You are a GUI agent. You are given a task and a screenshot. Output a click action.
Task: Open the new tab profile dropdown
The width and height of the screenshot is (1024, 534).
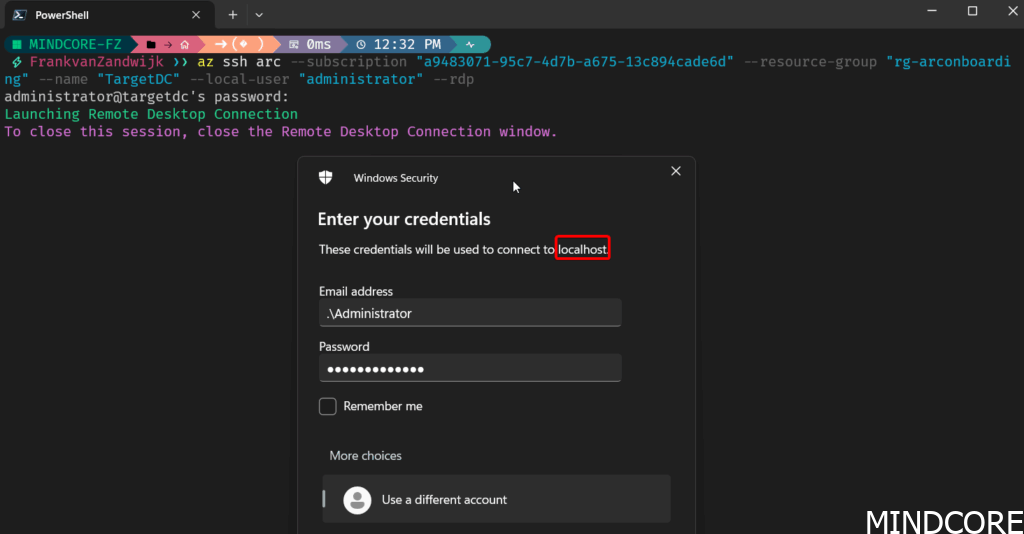pos(259,14)
